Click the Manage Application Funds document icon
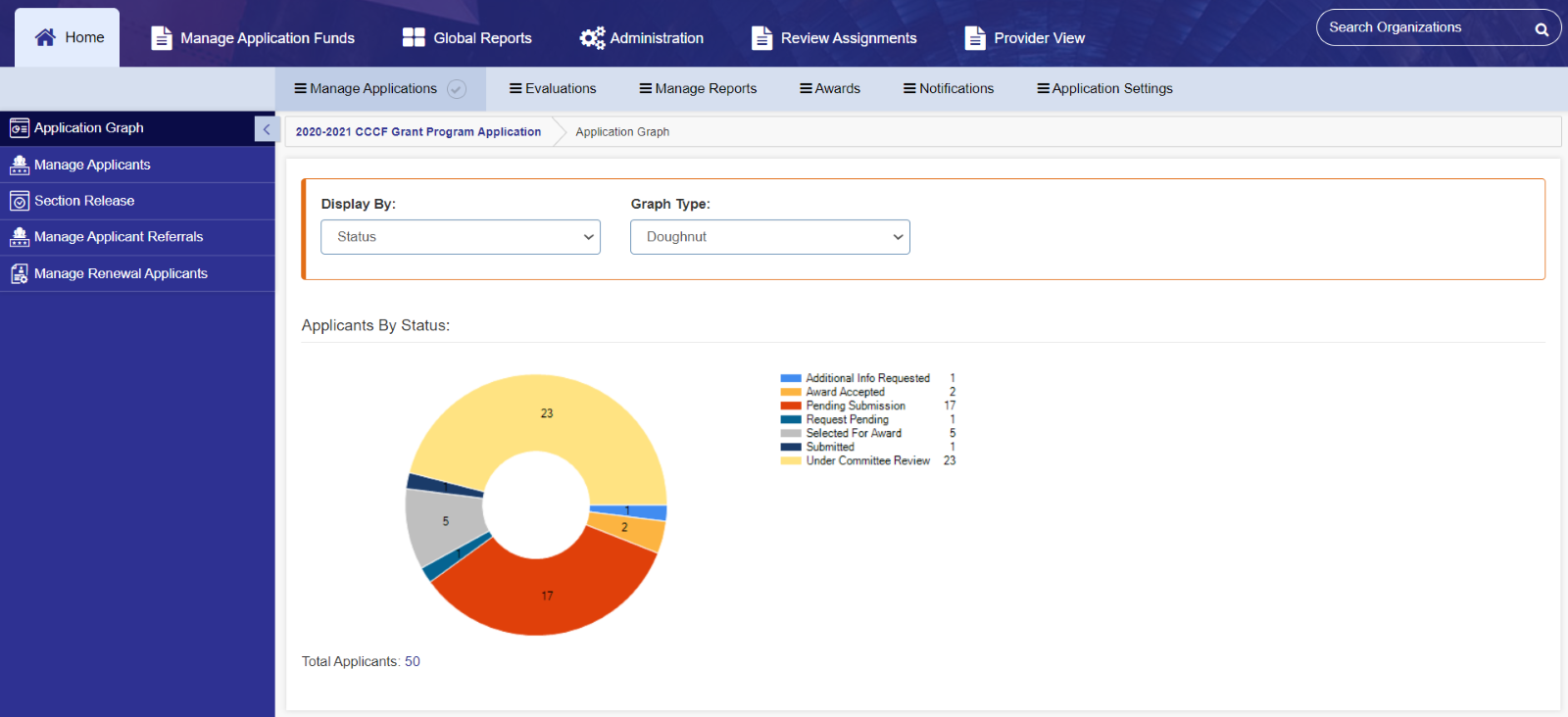 pyautogui.click(x=162, y=38)
